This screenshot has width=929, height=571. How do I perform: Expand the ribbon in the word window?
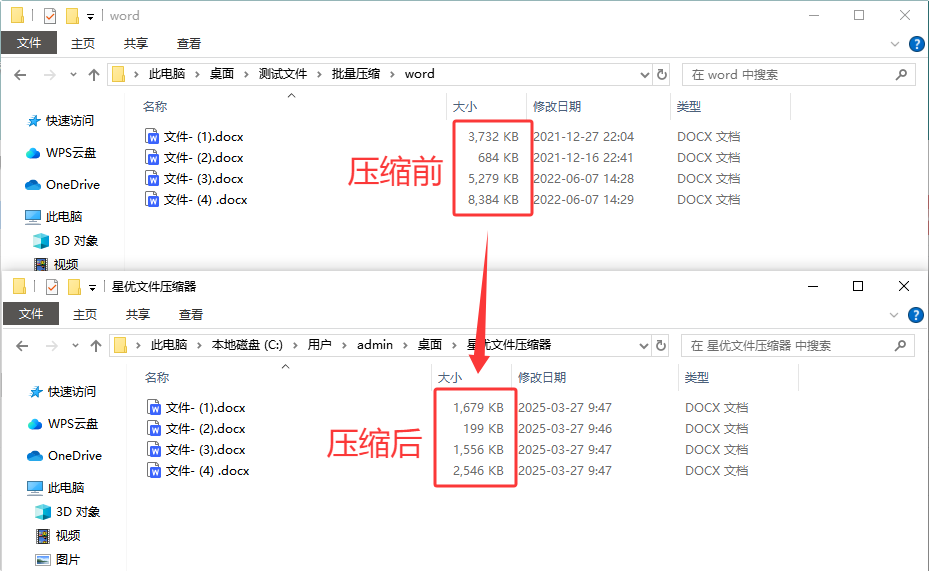coord(895,44)
